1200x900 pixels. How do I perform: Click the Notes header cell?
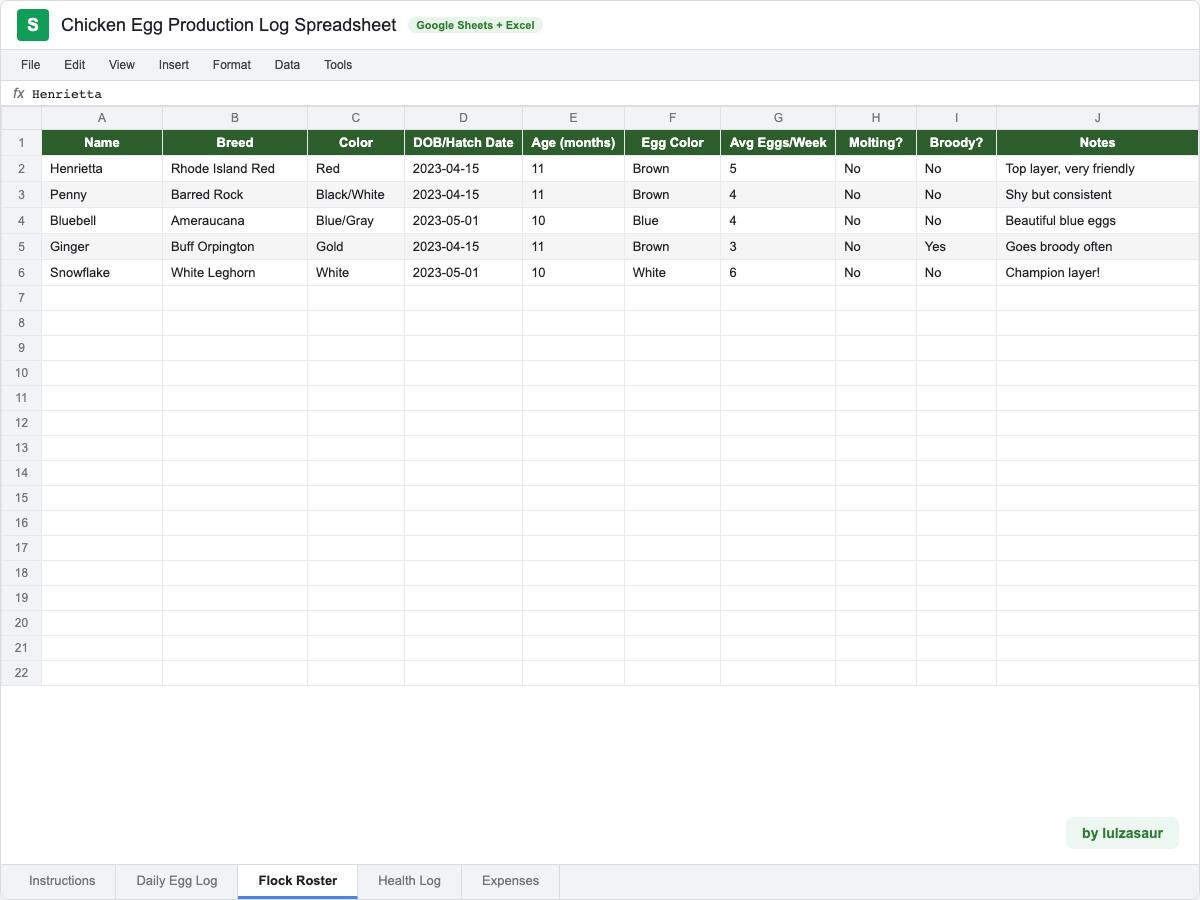coord(1097,143)
